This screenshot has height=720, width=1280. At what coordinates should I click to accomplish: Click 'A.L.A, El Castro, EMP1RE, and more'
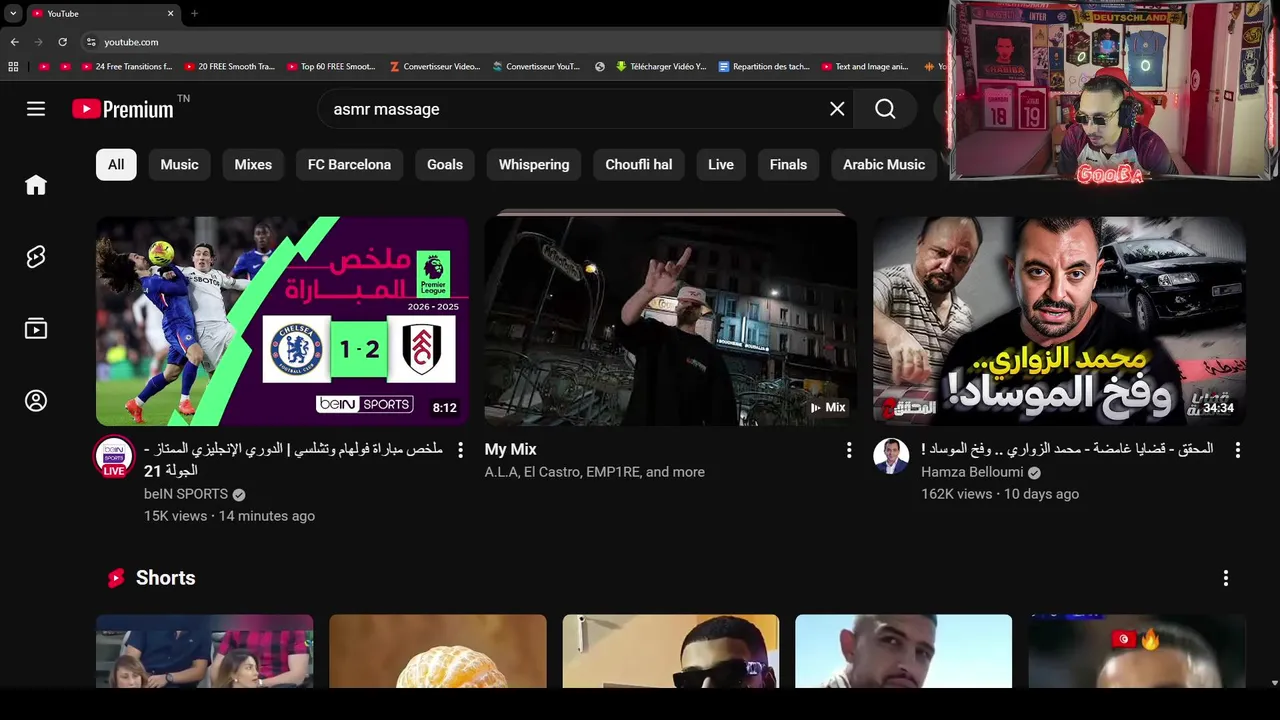coord(595,472)
